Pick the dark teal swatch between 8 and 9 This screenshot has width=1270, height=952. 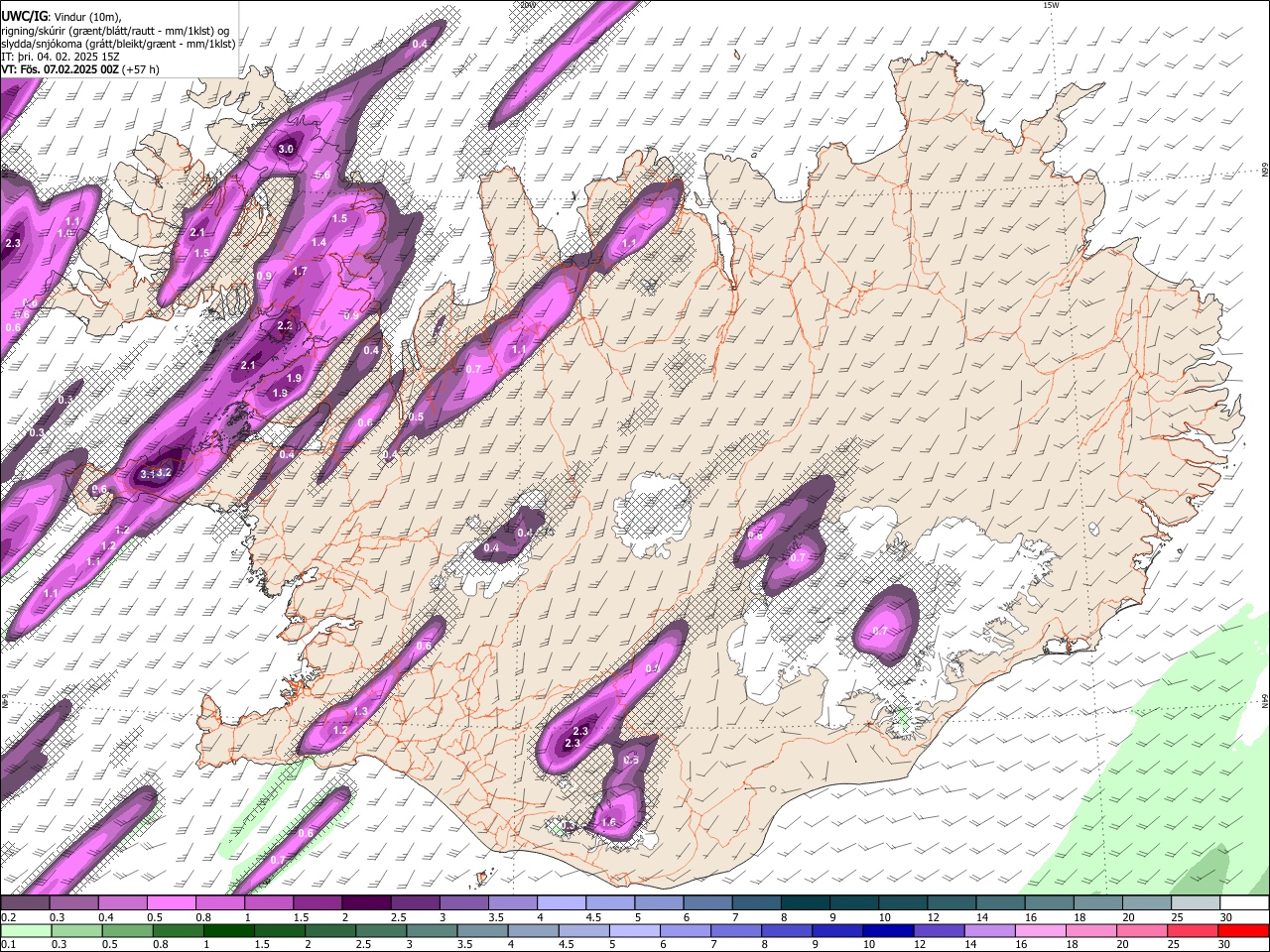click(x=806, y=903)
